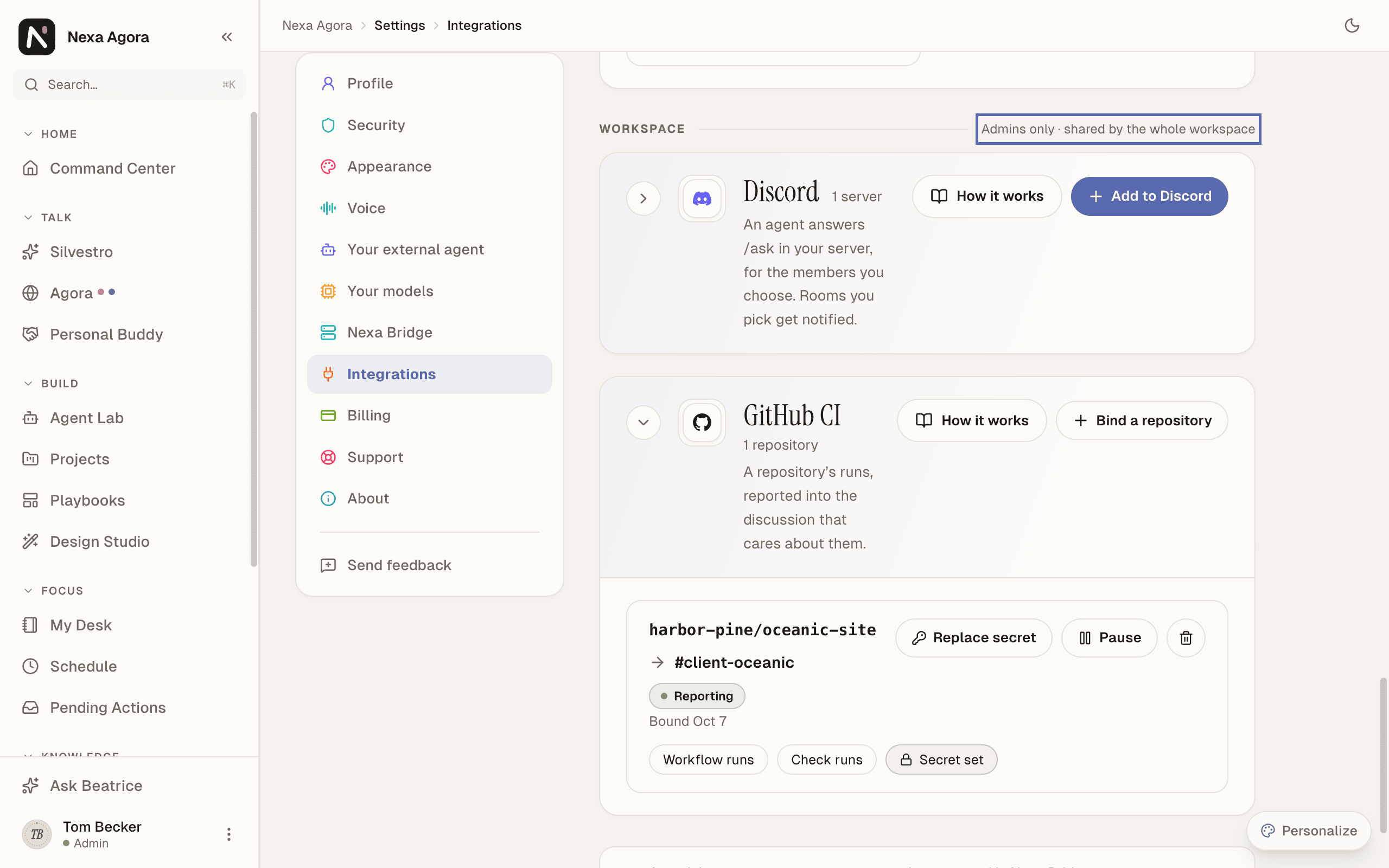Open Your models settings
Screen dimensions: 1389x868
tap(429, 291)
